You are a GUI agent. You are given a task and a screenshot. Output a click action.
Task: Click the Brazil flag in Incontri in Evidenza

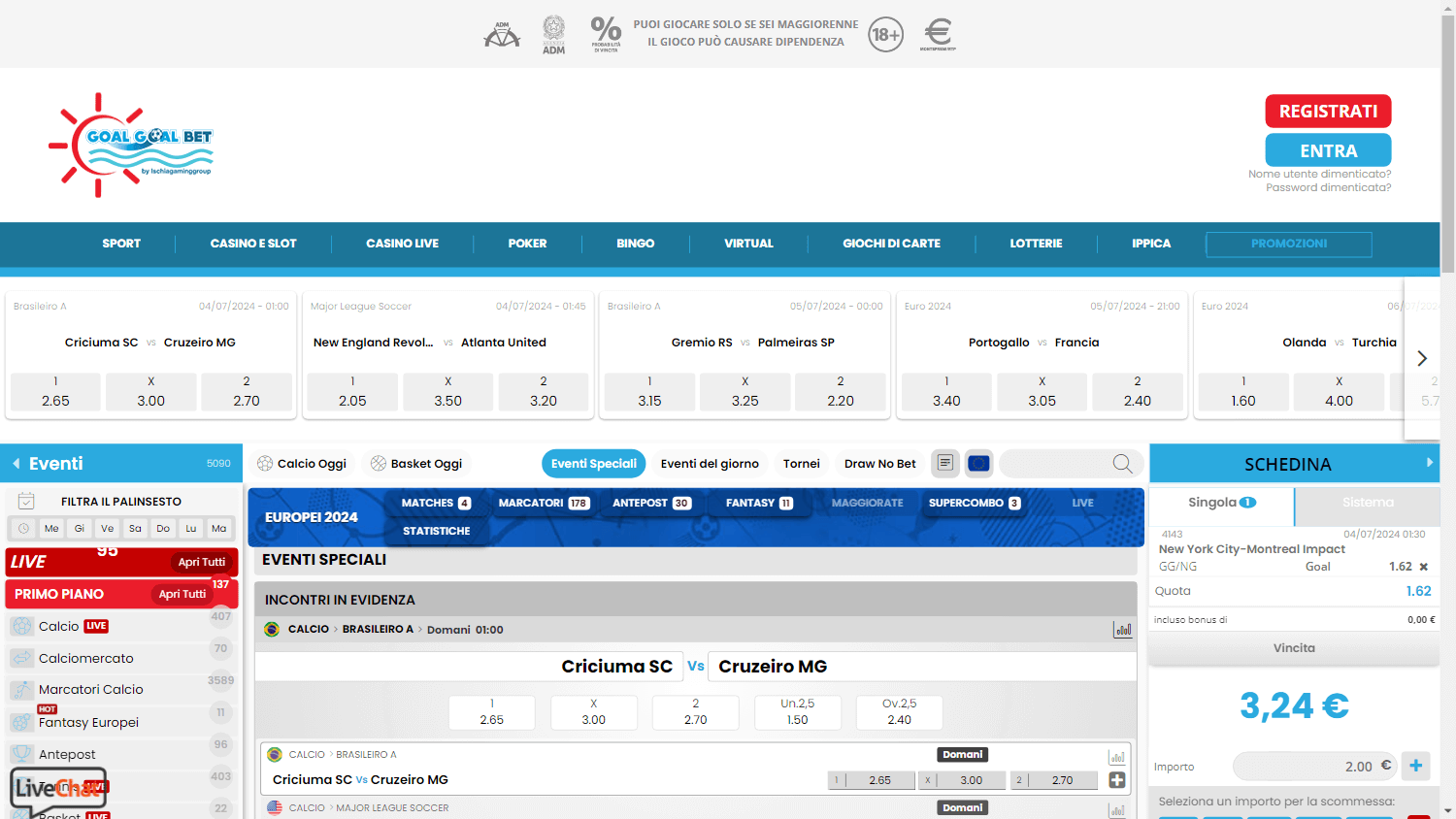(x=272, y=630)
